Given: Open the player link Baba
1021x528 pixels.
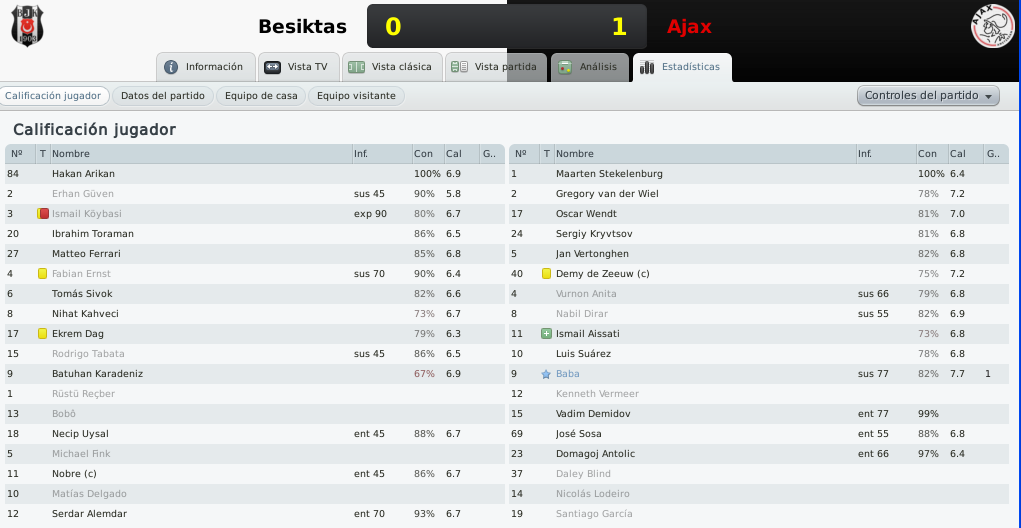Looking at the screenshot, I should (568, 374).
